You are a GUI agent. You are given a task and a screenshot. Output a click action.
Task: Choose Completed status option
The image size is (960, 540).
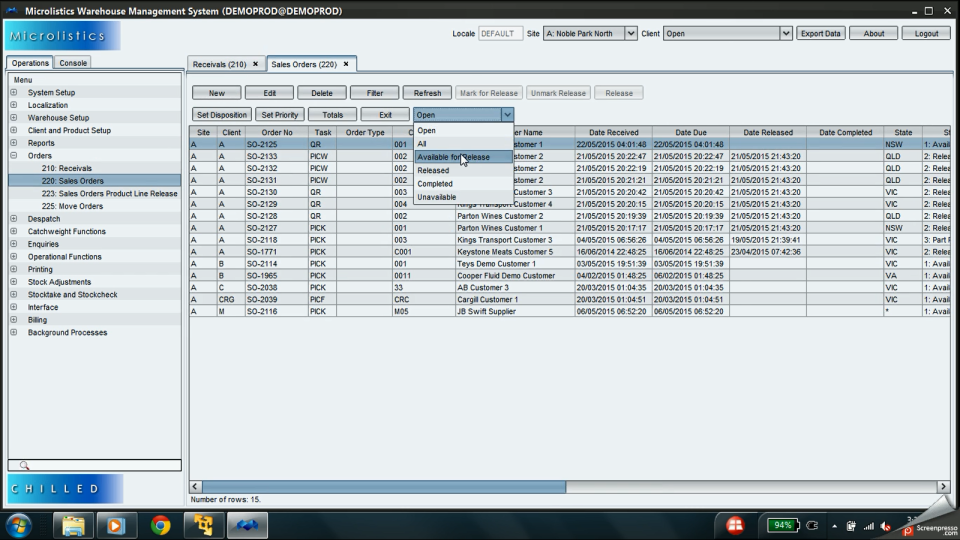[x=463, y=184]
